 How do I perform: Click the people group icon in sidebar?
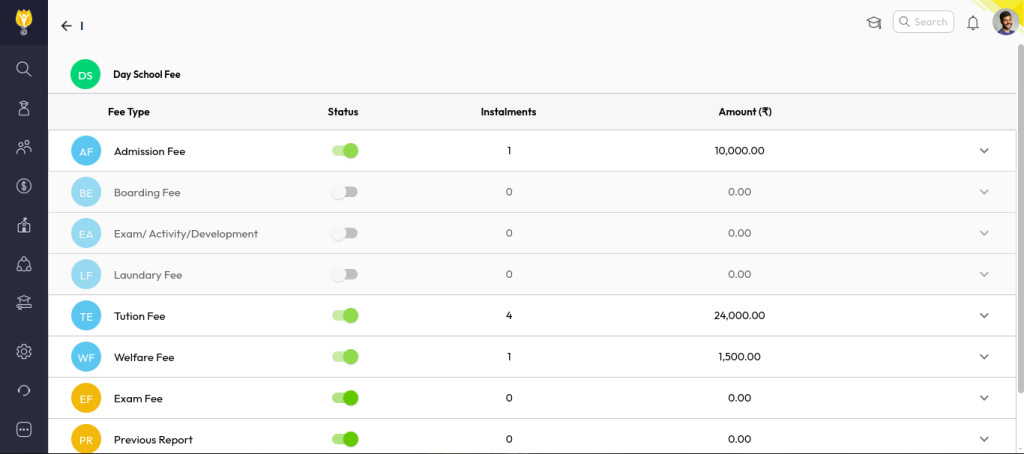(x=24, y=147)
